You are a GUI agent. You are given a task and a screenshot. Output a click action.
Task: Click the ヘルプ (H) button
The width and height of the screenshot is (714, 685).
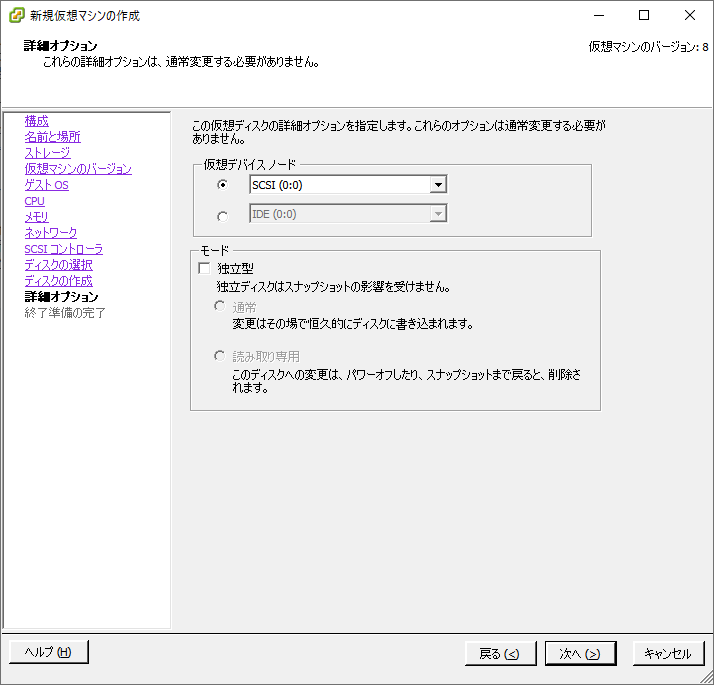click(x=49, y=652)
